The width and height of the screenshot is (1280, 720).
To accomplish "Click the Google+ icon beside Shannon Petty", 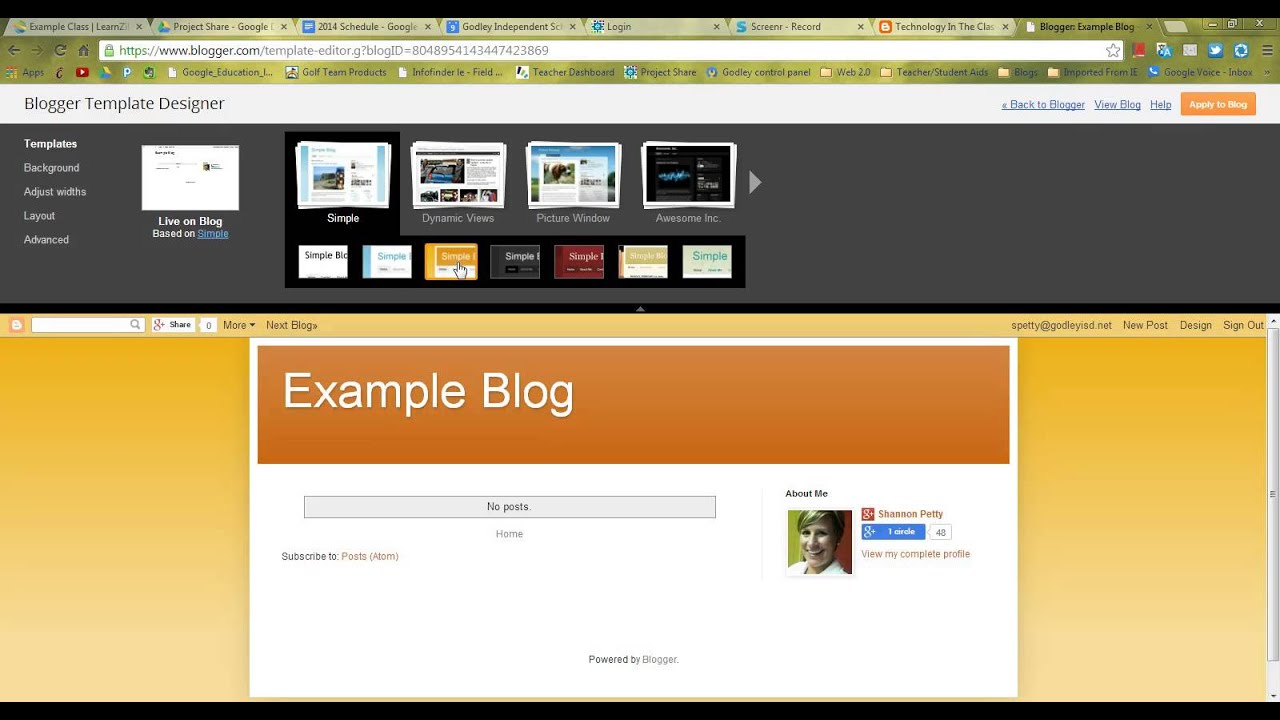I will 868,514.
